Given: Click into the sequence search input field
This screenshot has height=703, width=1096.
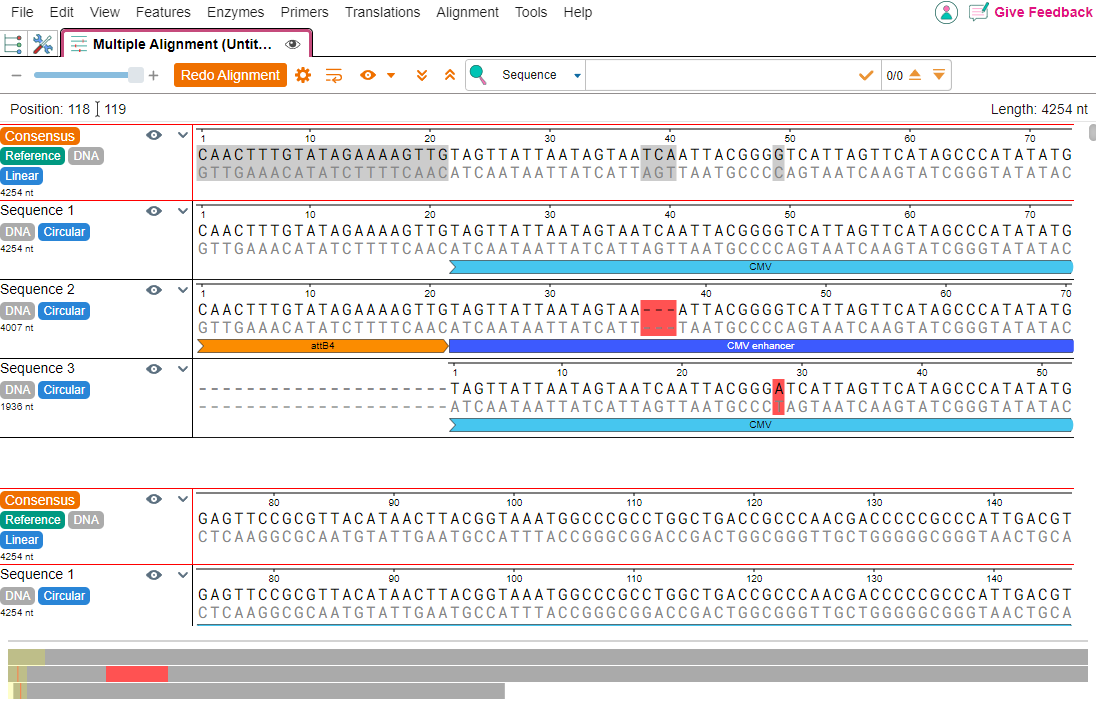Looking at the screenshot, I should [722, 75].
